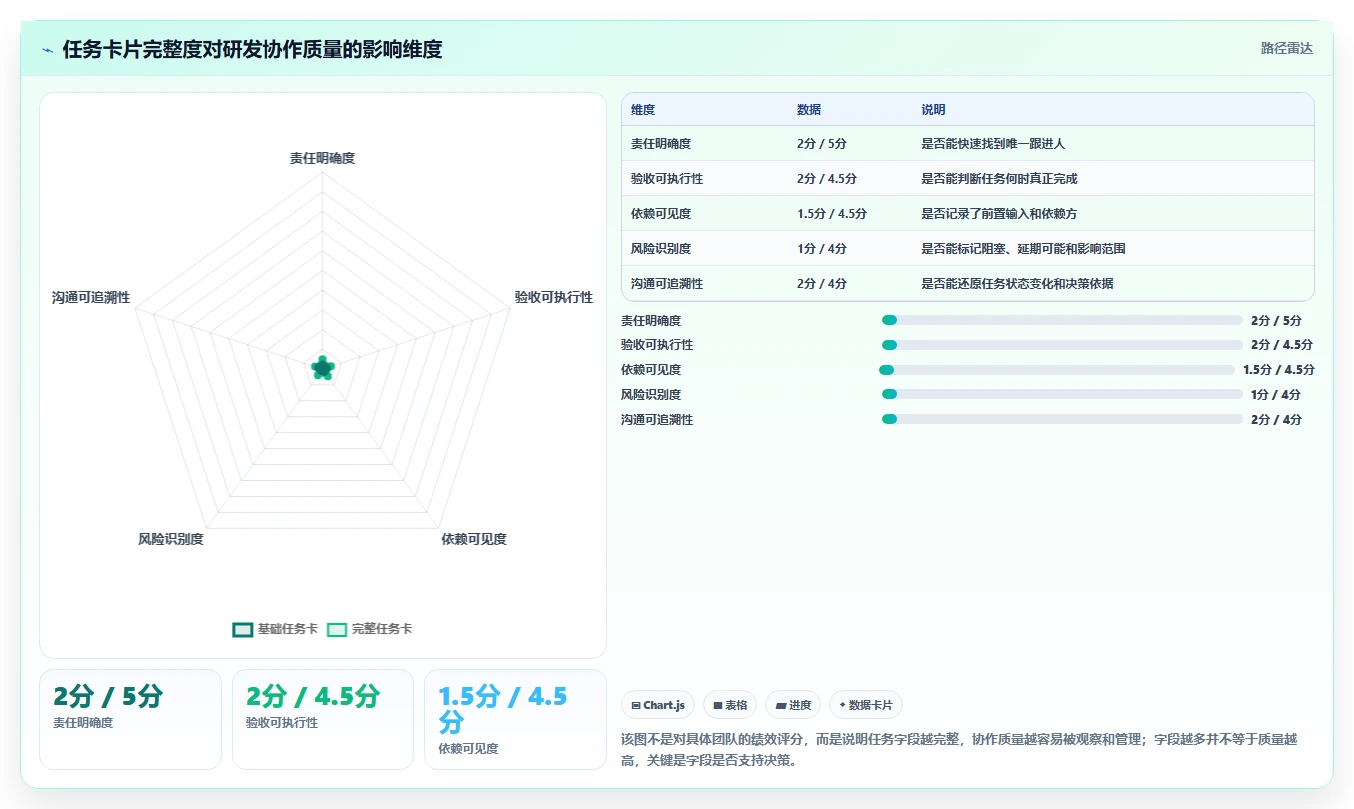Screen dimensions: 1354x809
Task: Select the 沟通可追溯性 table row cell
Action: [x=667, y=284]
